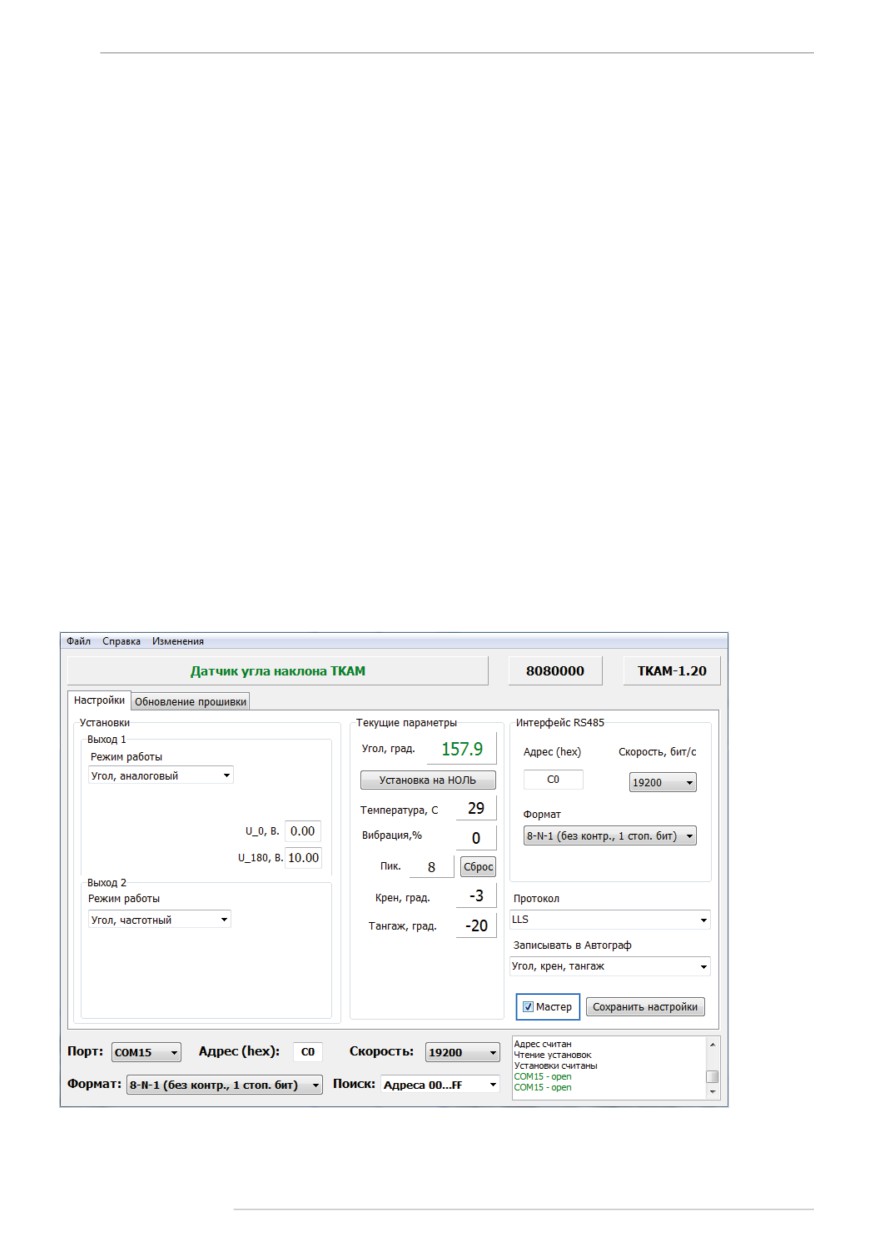Click Установка на НОЛЬ button

428,781
